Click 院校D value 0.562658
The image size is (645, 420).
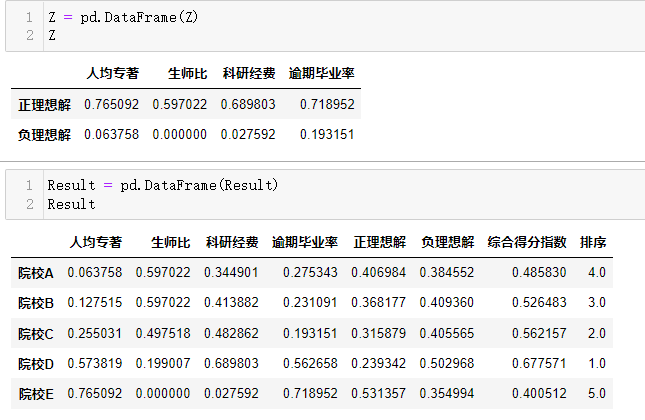pyautogui.click(x=310, y=364)
